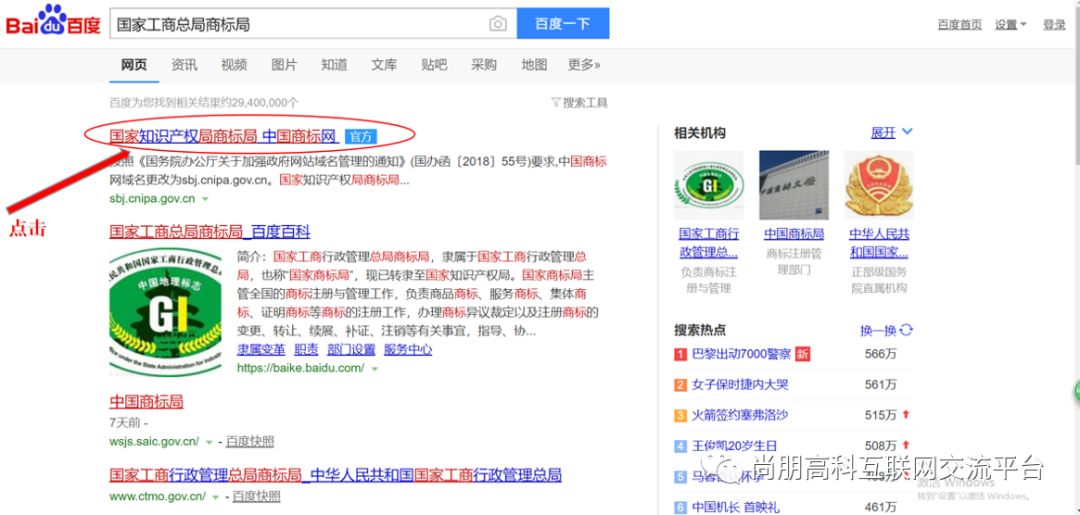
Task: Click the 职责 sublink
Action: 306,350
